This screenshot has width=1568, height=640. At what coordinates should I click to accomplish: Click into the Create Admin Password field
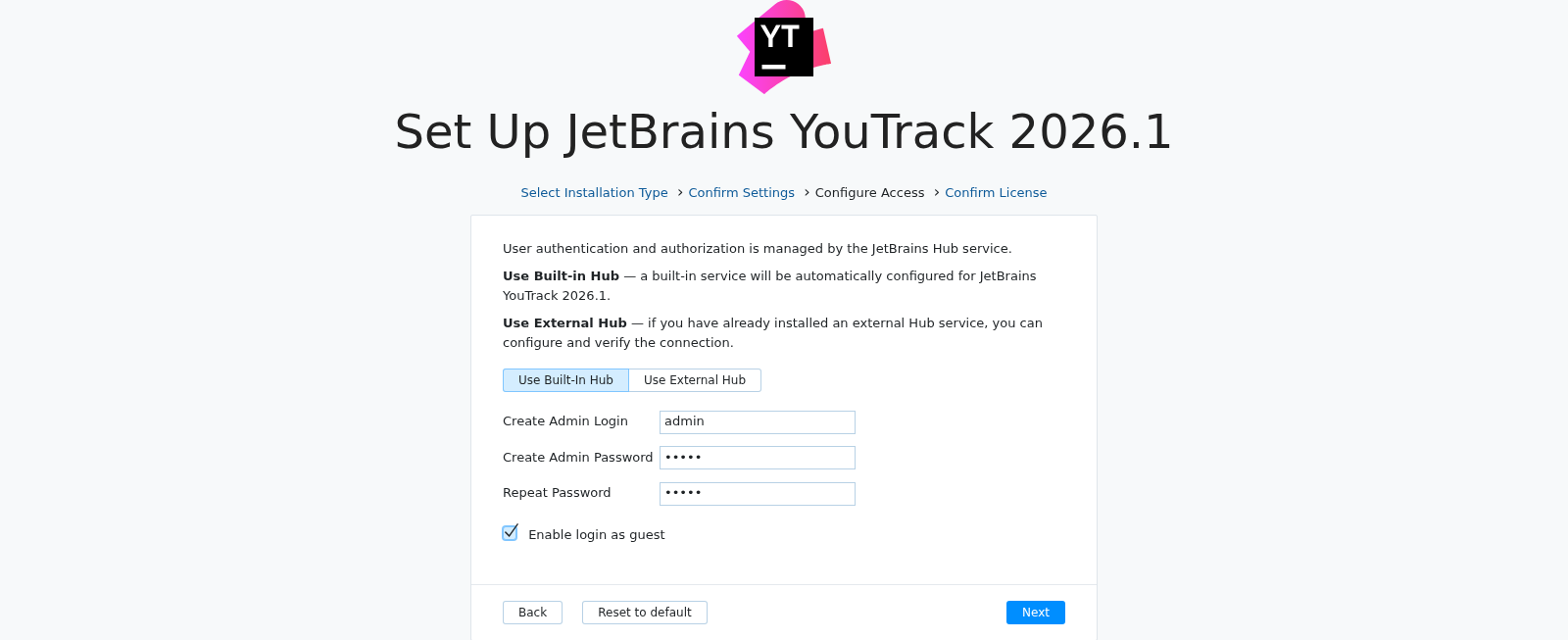pyautogui.click(x=757, y=458)
